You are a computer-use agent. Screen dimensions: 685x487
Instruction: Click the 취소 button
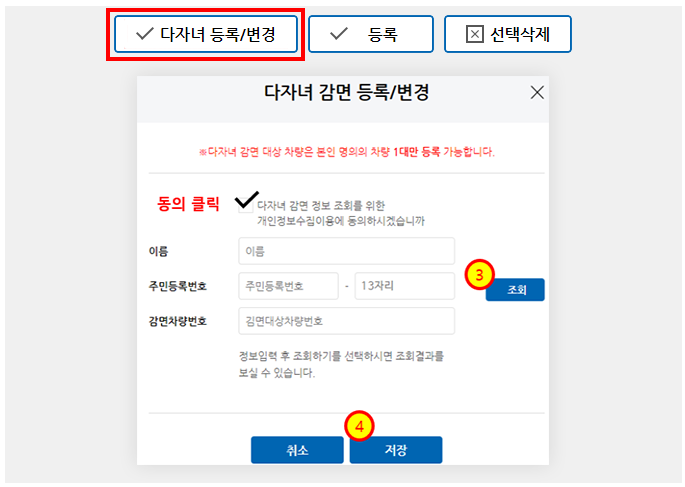(297, 450)
